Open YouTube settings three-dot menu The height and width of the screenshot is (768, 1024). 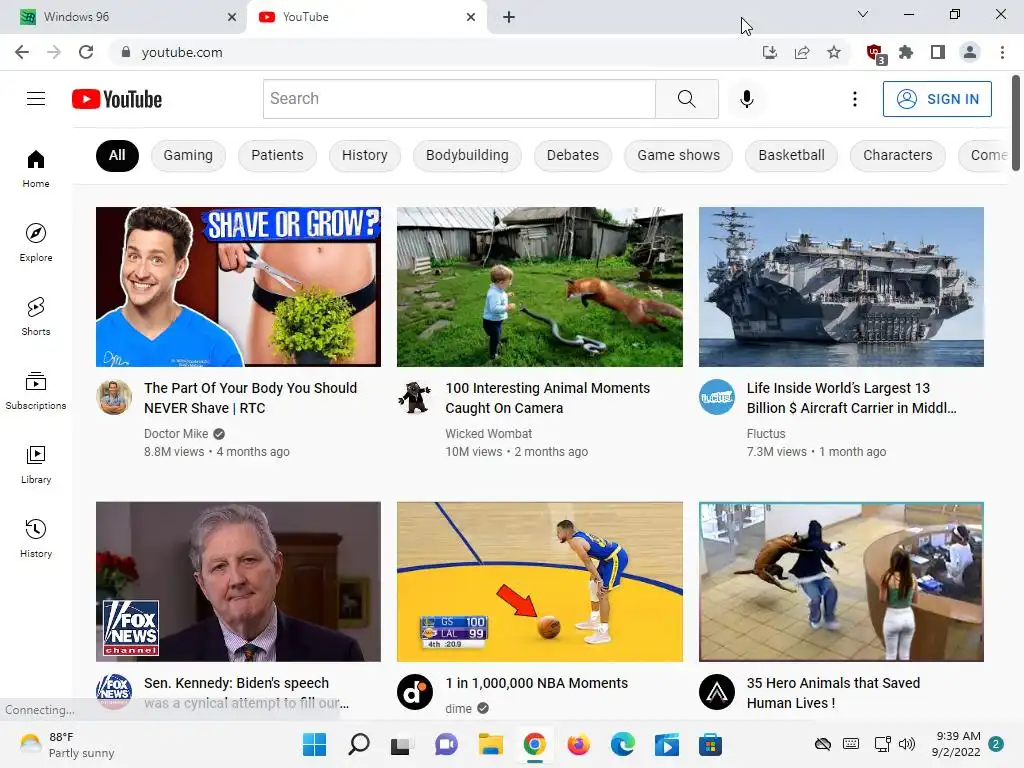tap(854, 99)
